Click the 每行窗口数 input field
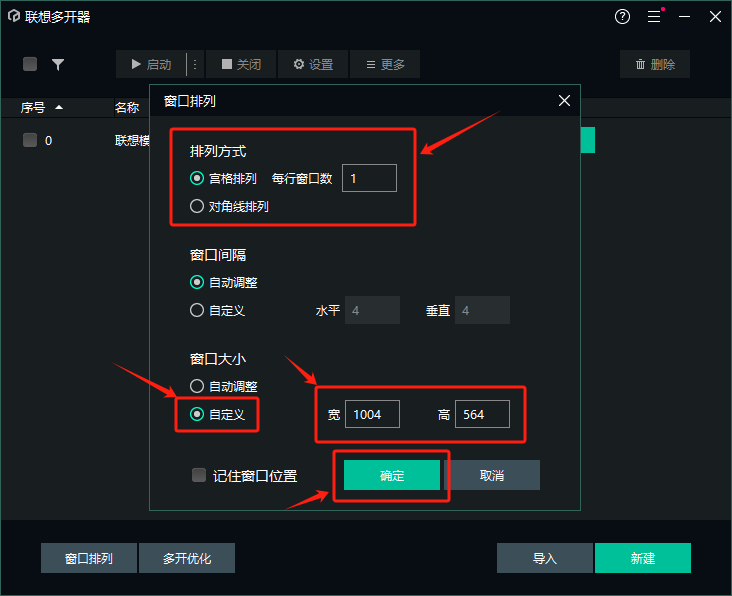The width and height of the screenshot is (732, 596). pos(369,178)
